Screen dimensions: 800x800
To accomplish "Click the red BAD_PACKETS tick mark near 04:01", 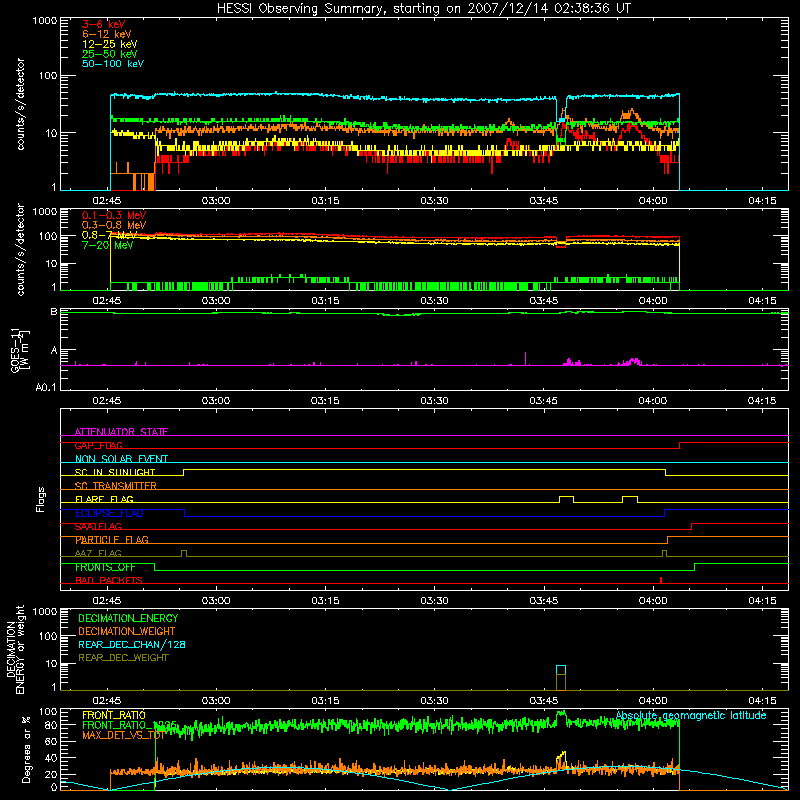I will [x=661, y=580].
